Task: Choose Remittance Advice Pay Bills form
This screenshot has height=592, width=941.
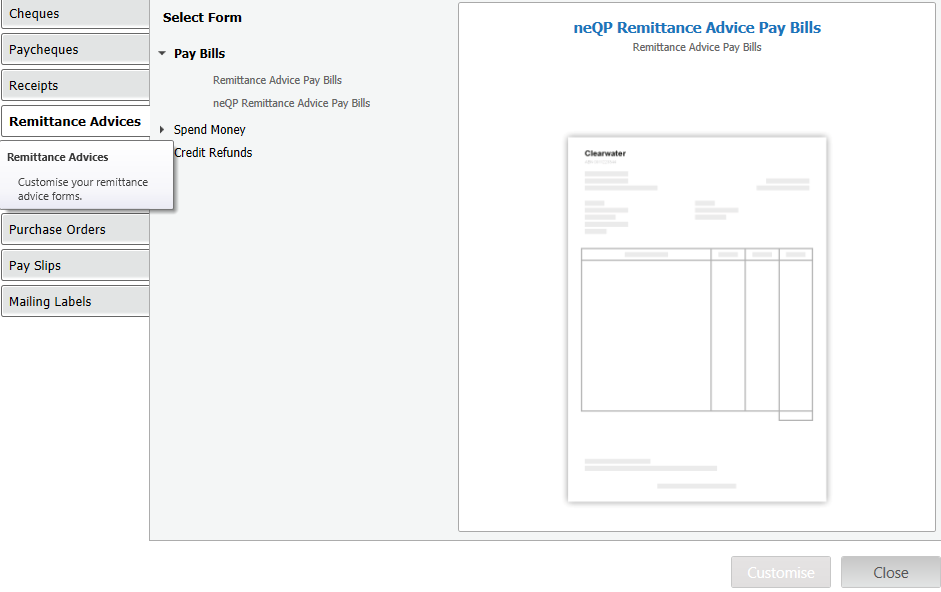Action: pos(277,80)
